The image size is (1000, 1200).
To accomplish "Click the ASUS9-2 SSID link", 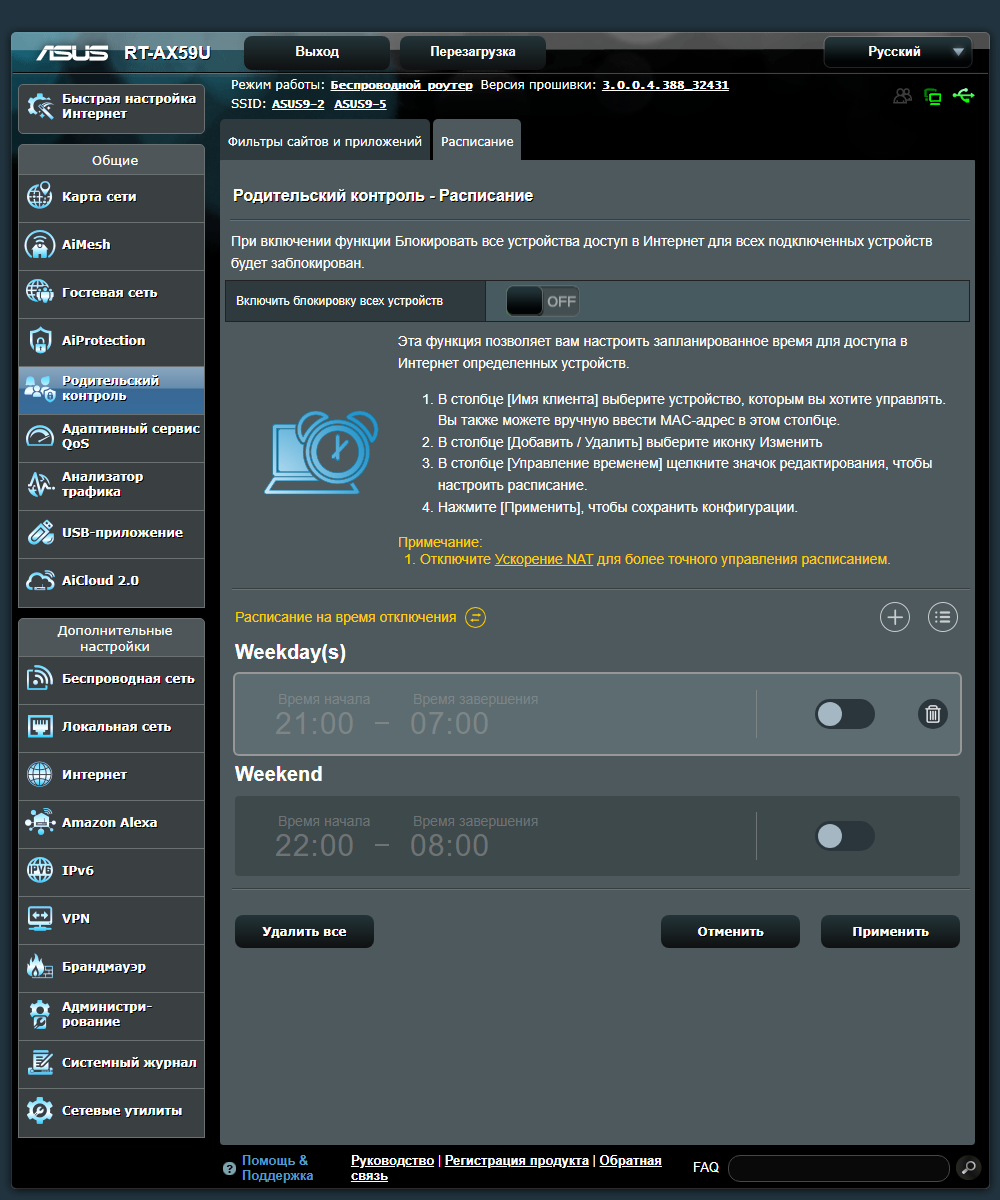I will tap(298, 104).
